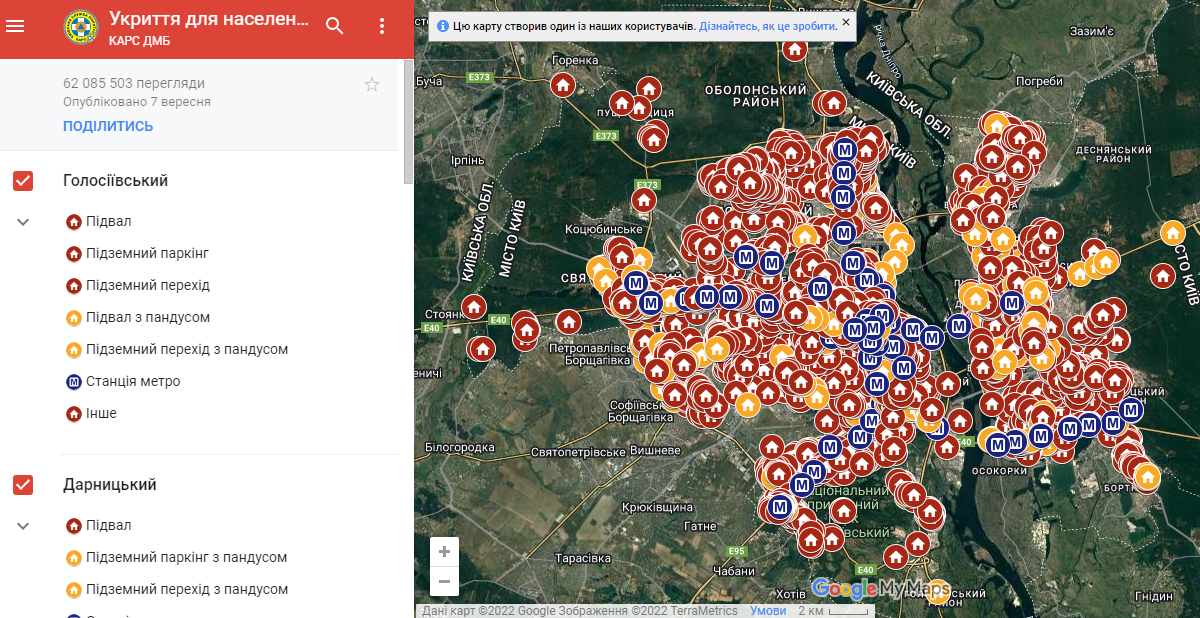The image size is (1200, 618).
Task: Click the search magnifier icon
Action: pyautogui.click(x=335, y=27)
